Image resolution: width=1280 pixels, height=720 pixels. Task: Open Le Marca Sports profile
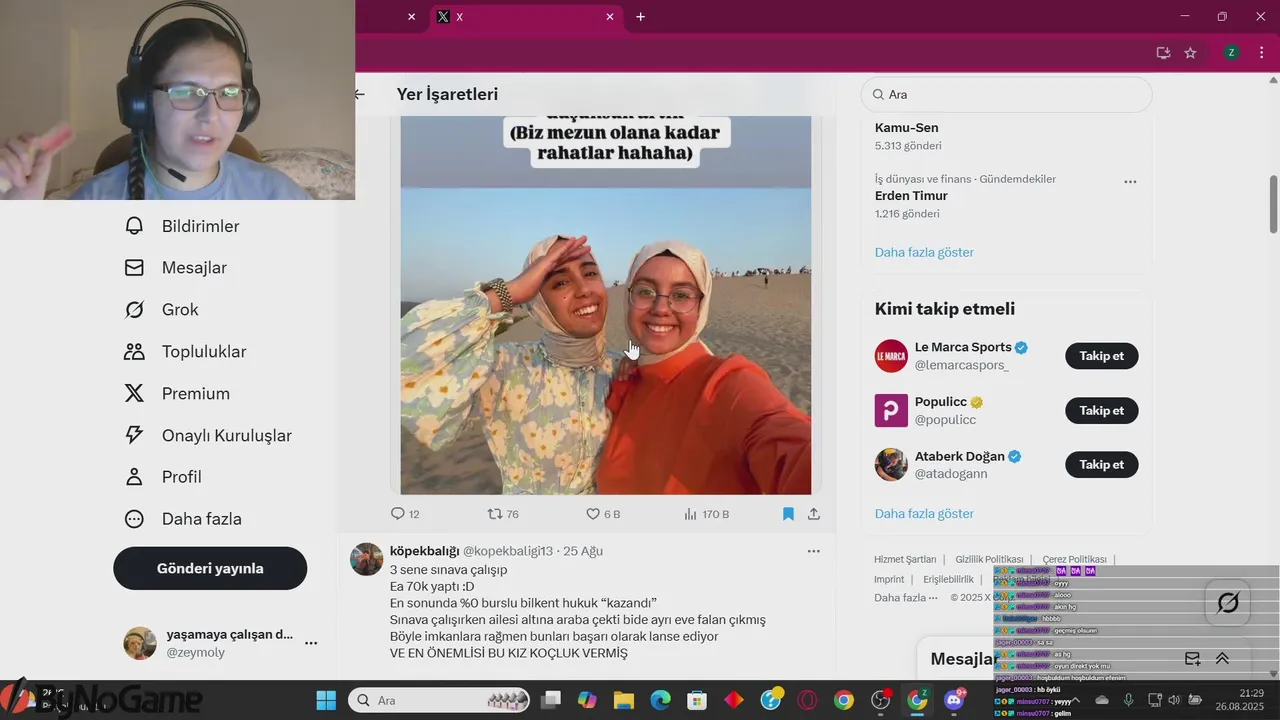pos(963,347)
